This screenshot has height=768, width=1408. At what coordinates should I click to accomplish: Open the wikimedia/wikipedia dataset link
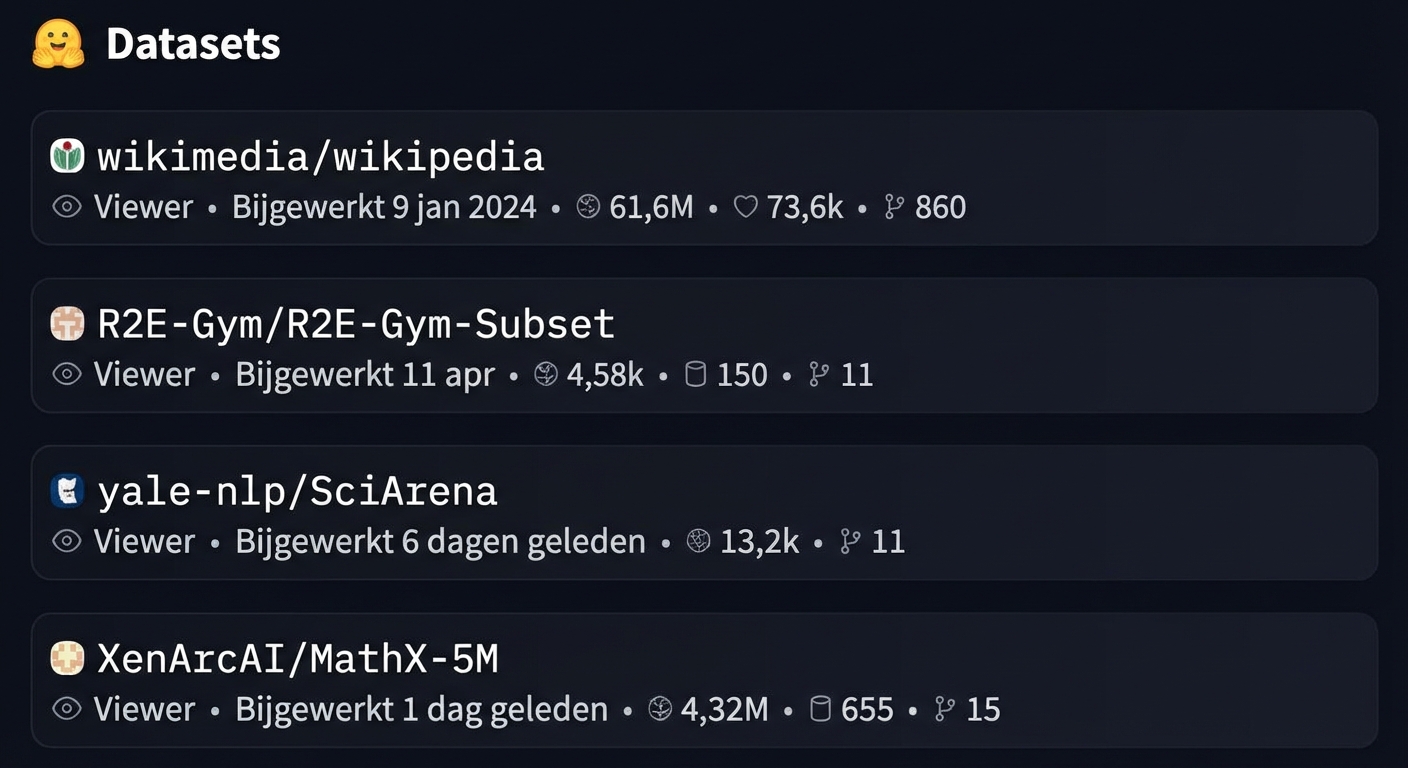[x=320, y=156]
